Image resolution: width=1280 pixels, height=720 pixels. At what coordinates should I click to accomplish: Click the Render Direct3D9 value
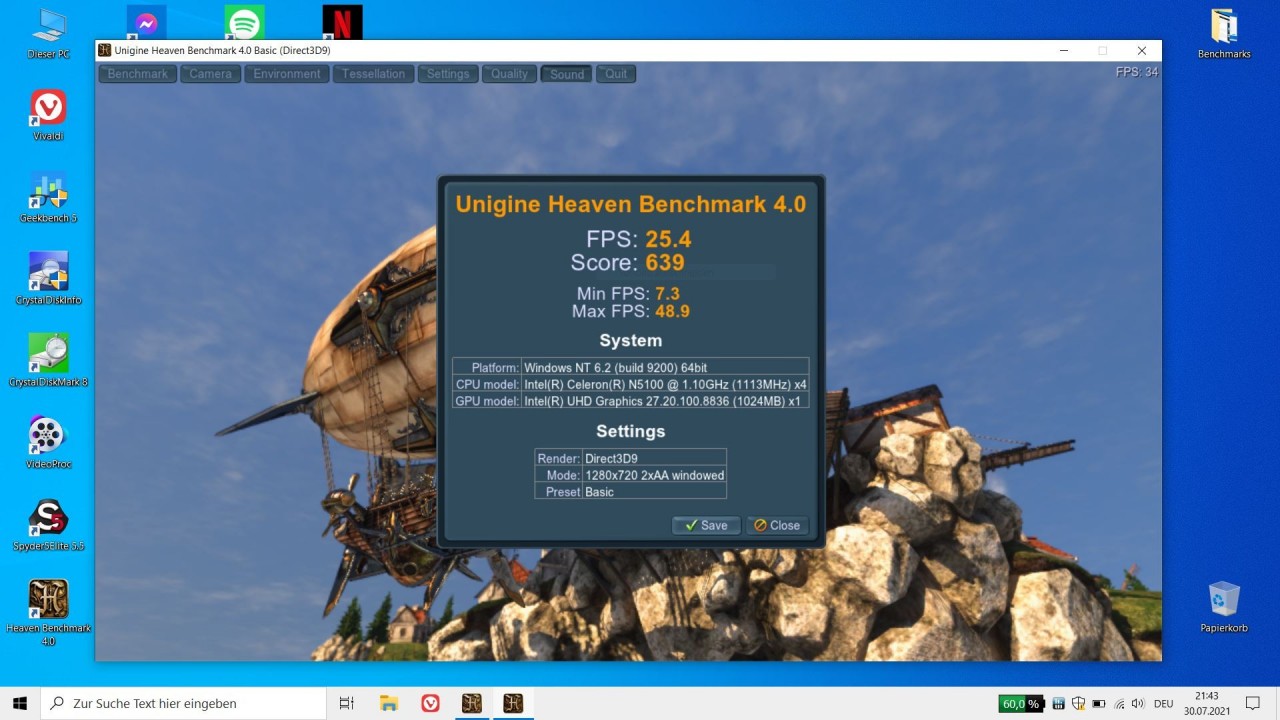coord(611,459)
